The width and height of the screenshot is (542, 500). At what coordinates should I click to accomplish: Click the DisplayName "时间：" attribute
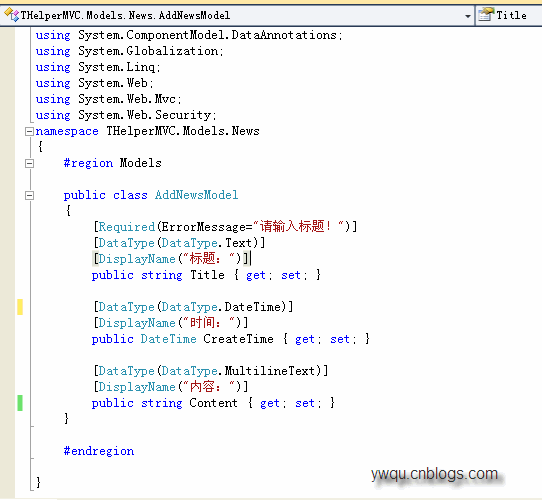[171, 323]
